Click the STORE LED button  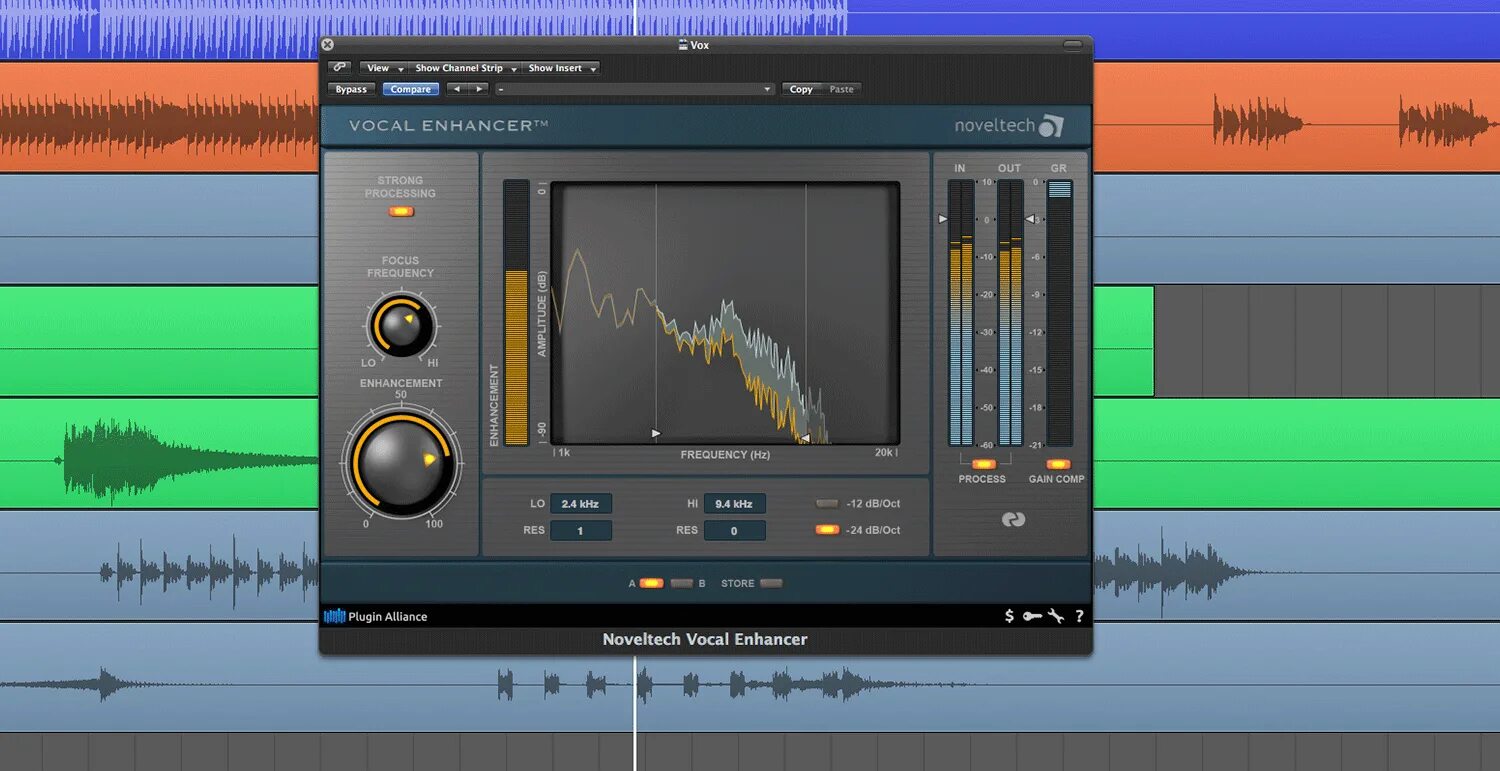tap(771, 583)
